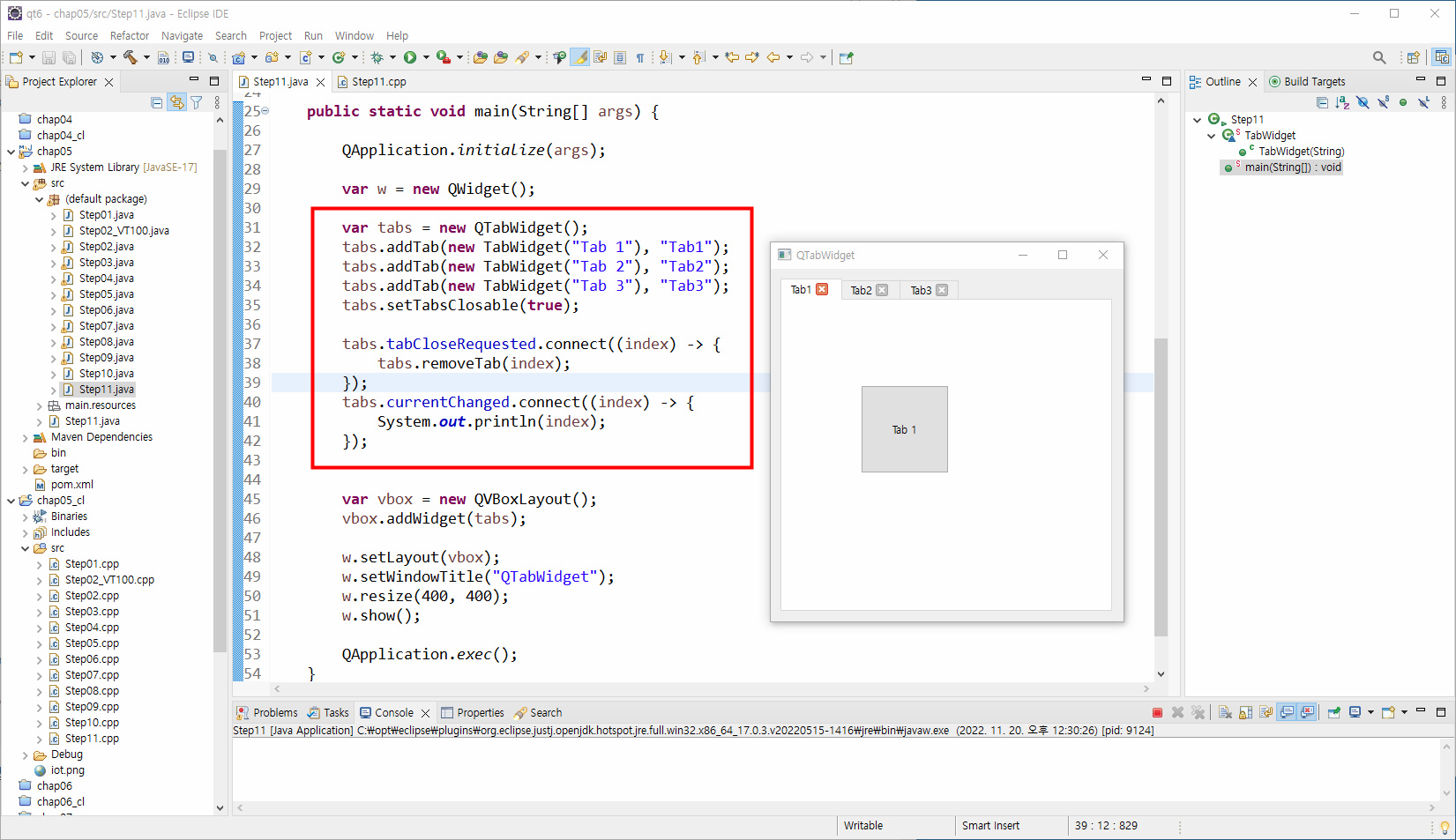The height and width of the screenshot is (840, 1456).
Task: Toggle Hide Static Members in Outline
Action: pyautogui.click(x=1383, y=102)
